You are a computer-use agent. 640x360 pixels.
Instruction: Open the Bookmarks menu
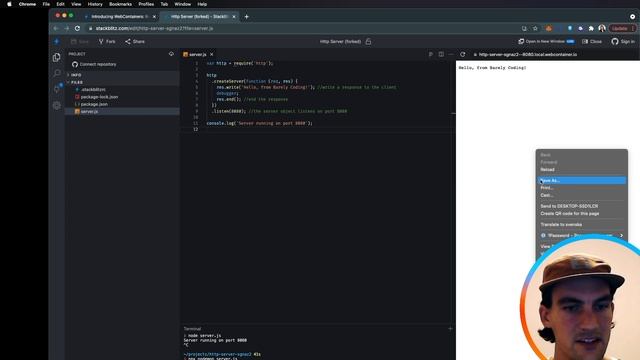120,4
